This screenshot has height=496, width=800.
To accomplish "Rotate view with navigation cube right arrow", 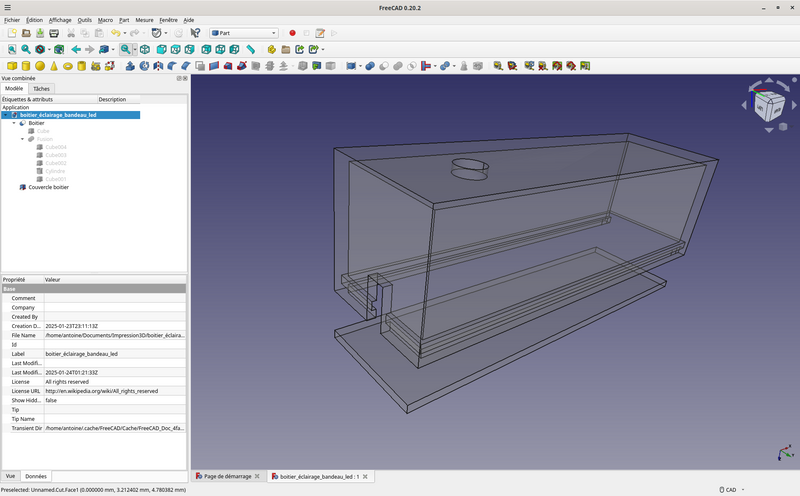I will tap(794, 105).
